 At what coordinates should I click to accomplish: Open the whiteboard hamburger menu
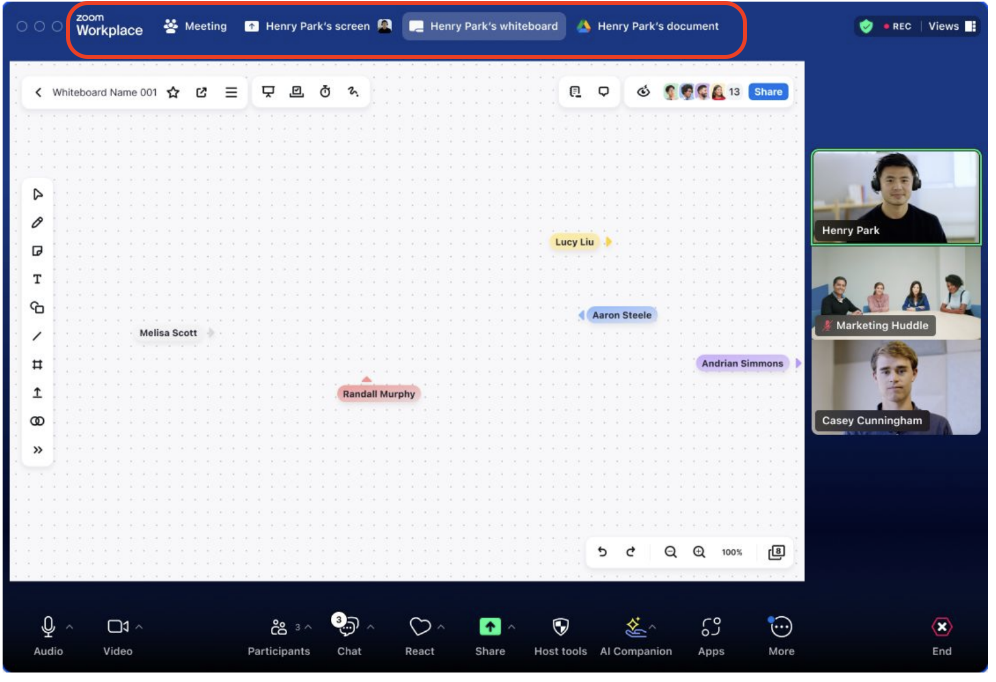tap(231, 92)
